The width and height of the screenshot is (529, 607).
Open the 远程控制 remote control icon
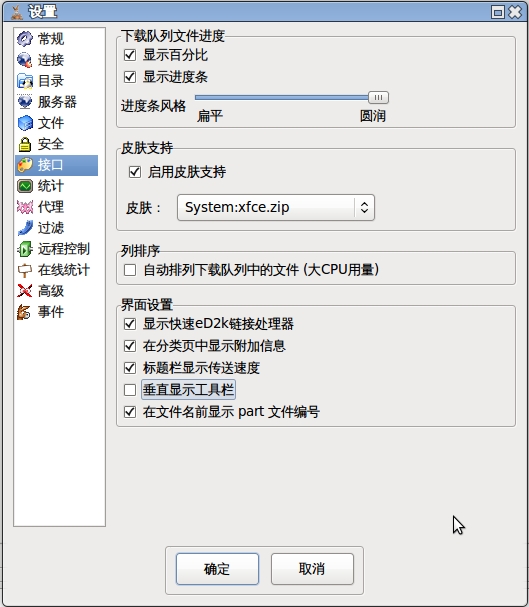[25, 249]
